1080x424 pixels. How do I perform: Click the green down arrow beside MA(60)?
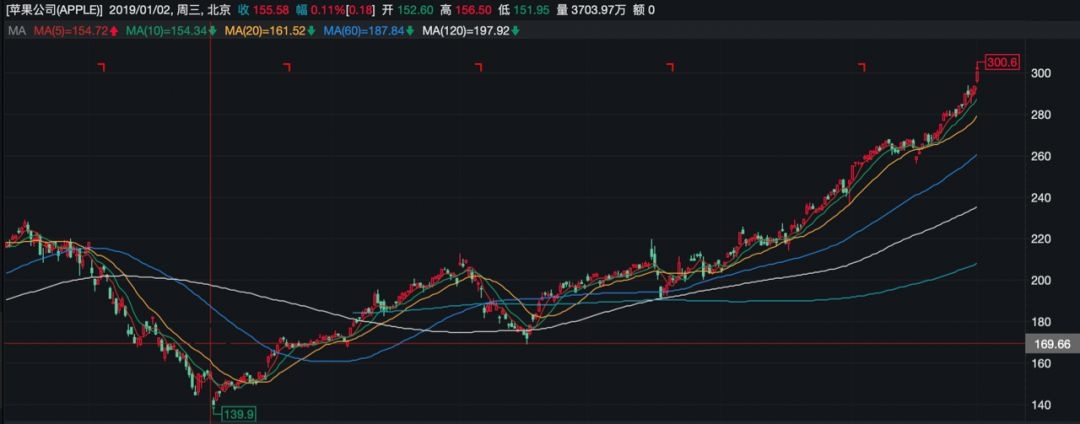pyautogui.click(x=410, y=31)
